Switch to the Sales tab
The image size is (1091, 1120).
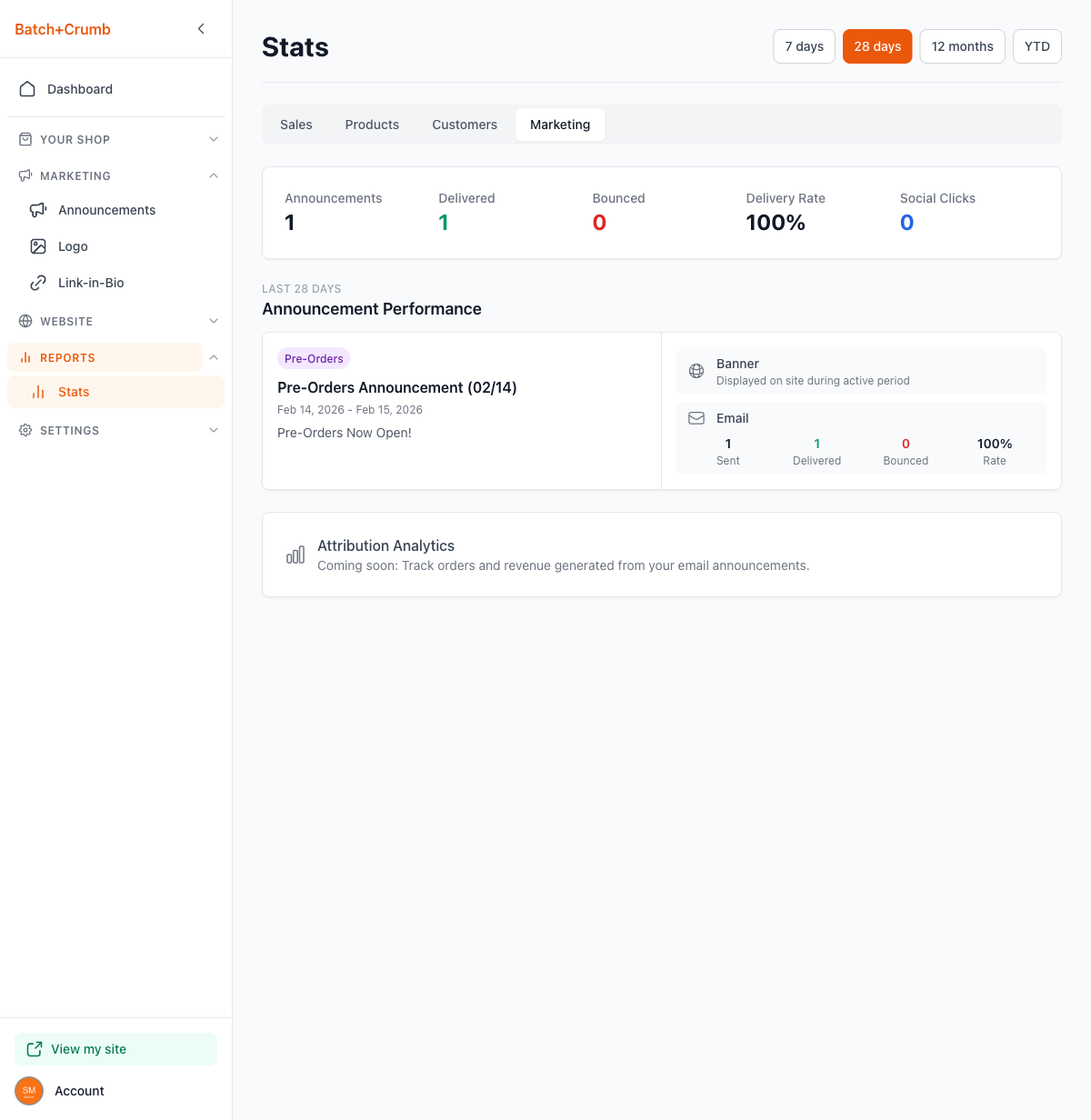click(x=295, y=125)
